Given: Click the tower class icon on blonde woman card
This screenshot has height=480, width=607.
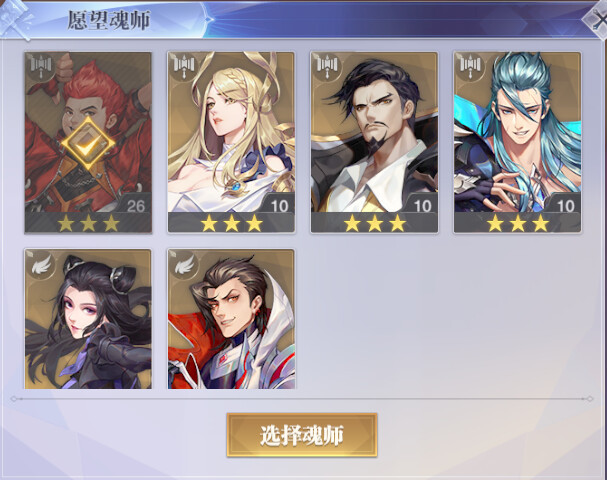Looking at the screenshot, I should [184, 65].
